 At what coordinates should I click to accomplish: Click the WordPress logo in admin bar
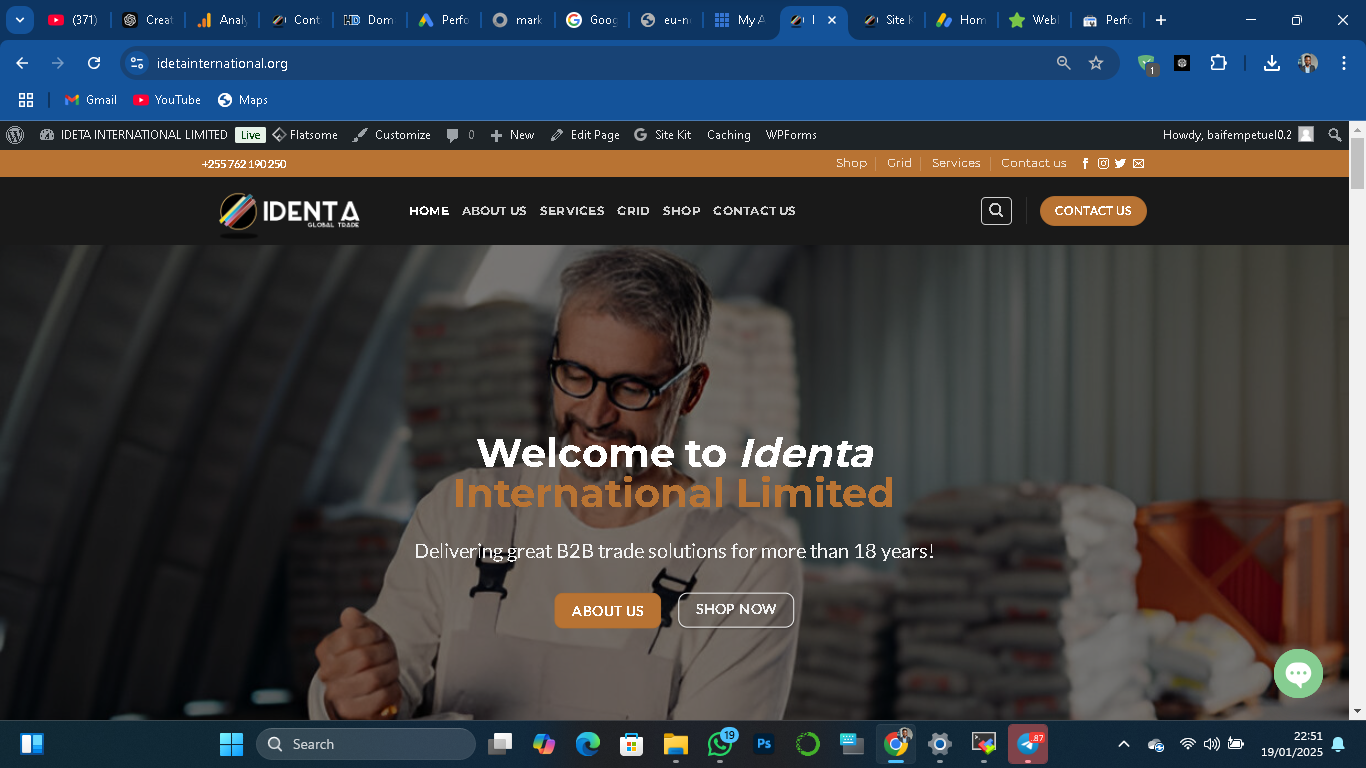pos(15,135)
